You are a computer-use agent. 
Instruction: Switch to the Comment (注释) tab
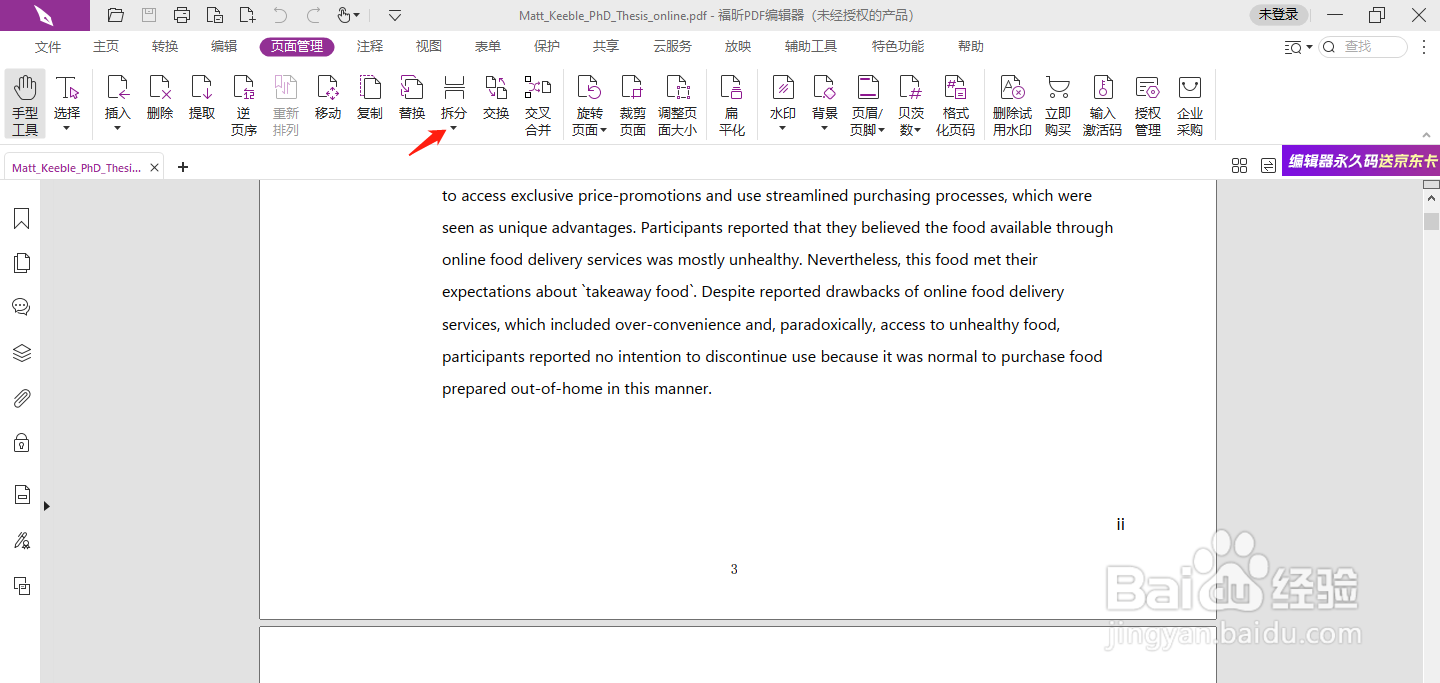(x=370, y=47)
